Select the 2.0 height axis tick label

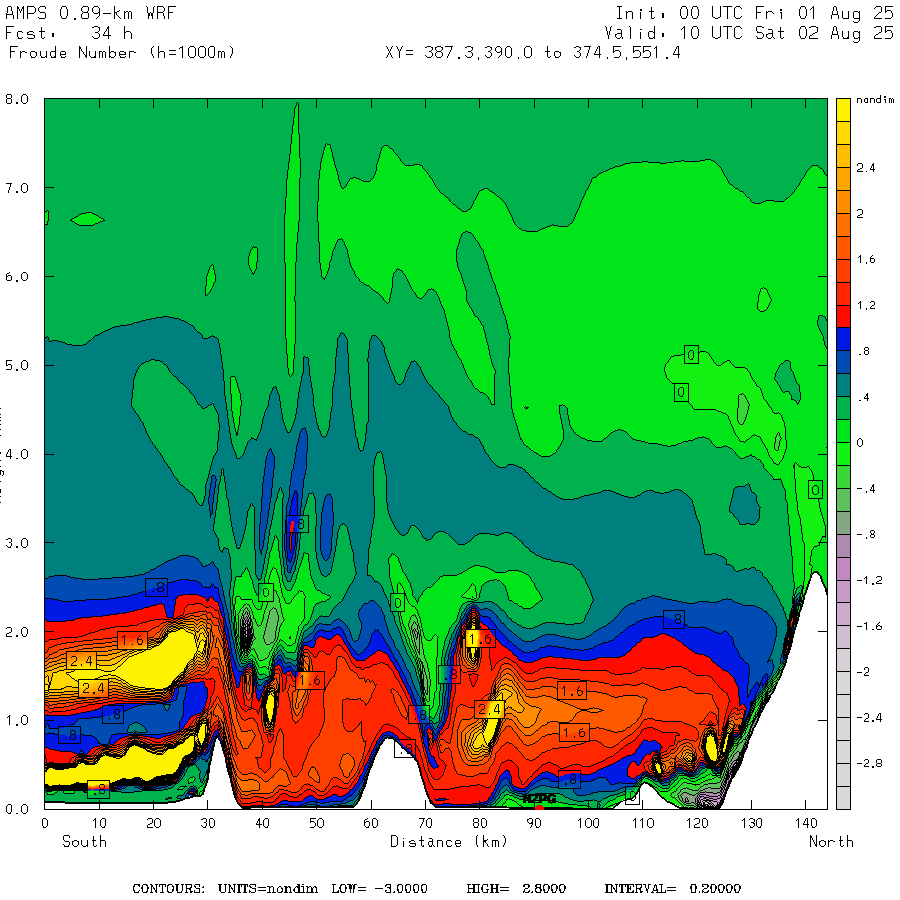click(x=17, y=632)
